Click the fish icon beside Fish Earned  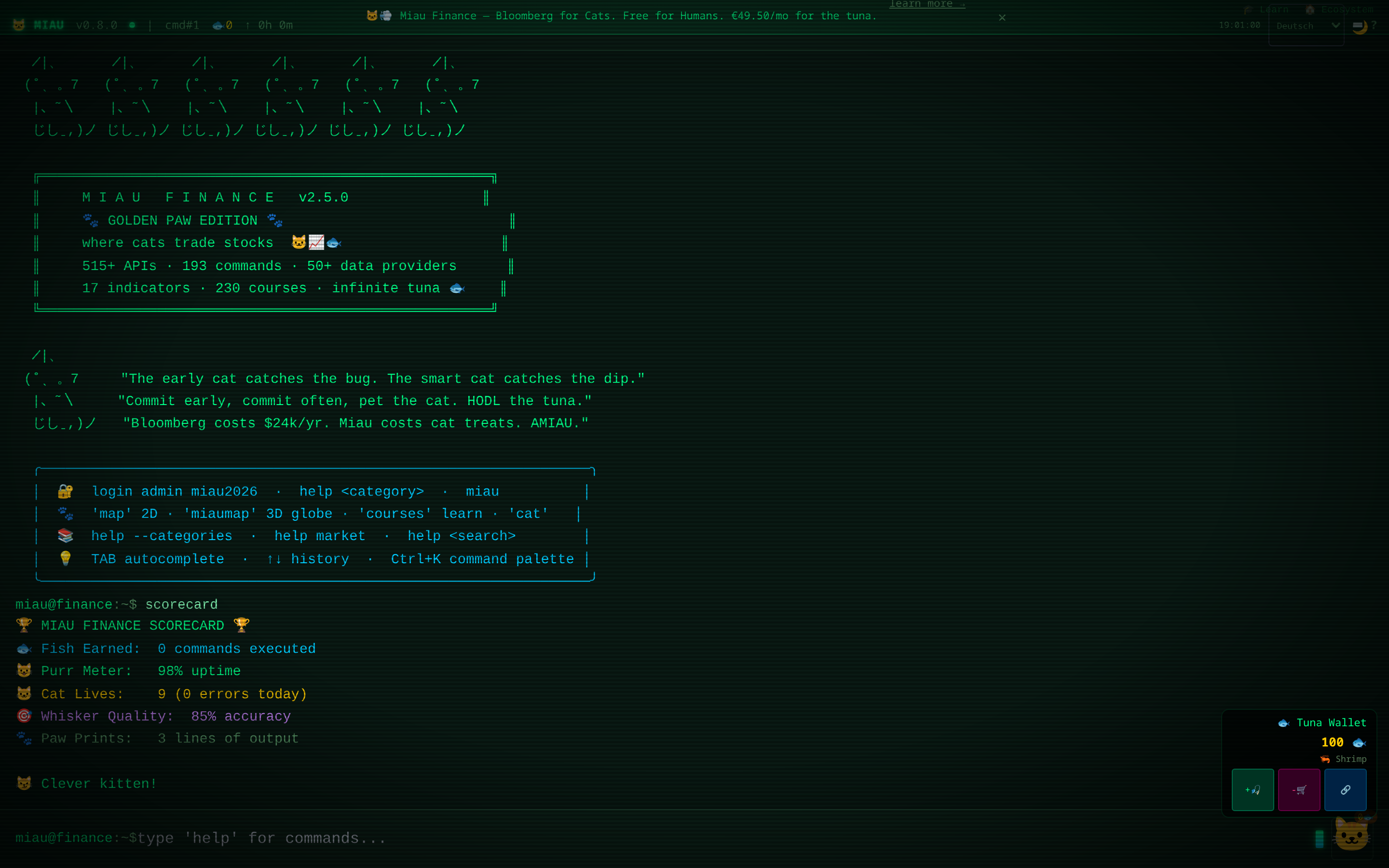24,649
